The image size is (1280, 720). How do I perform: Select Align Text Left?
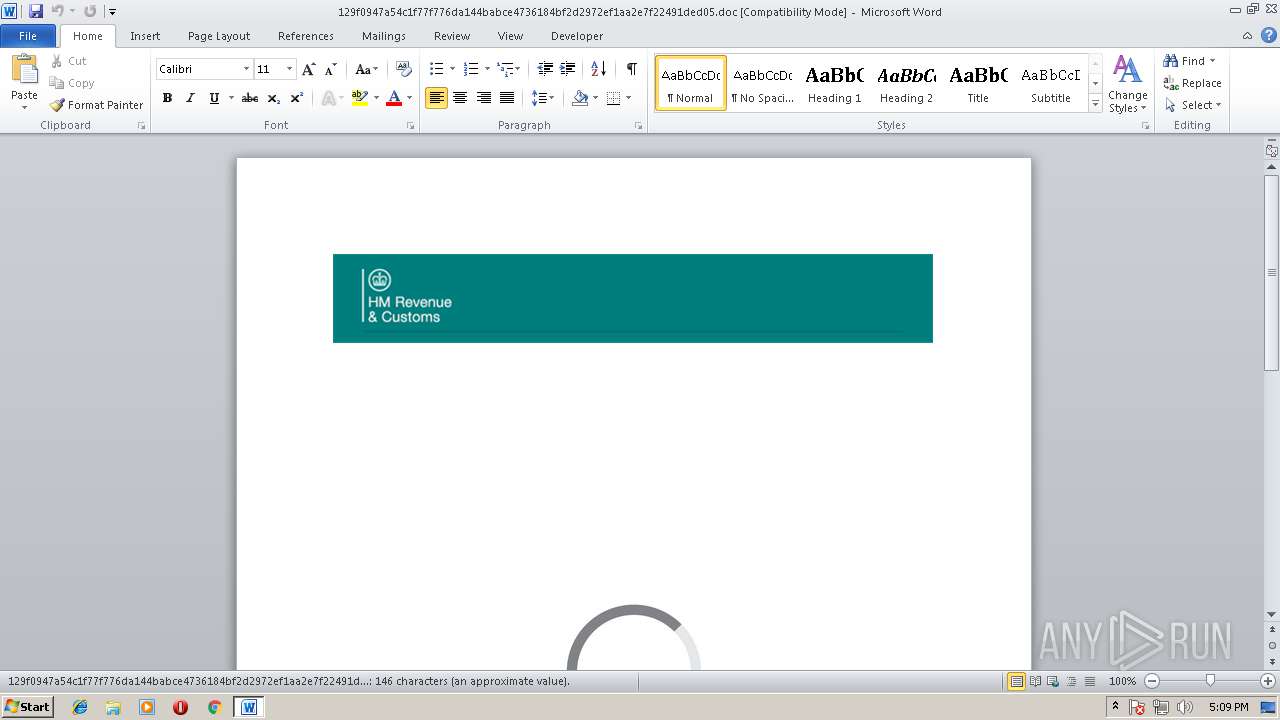tap(436, 98)
